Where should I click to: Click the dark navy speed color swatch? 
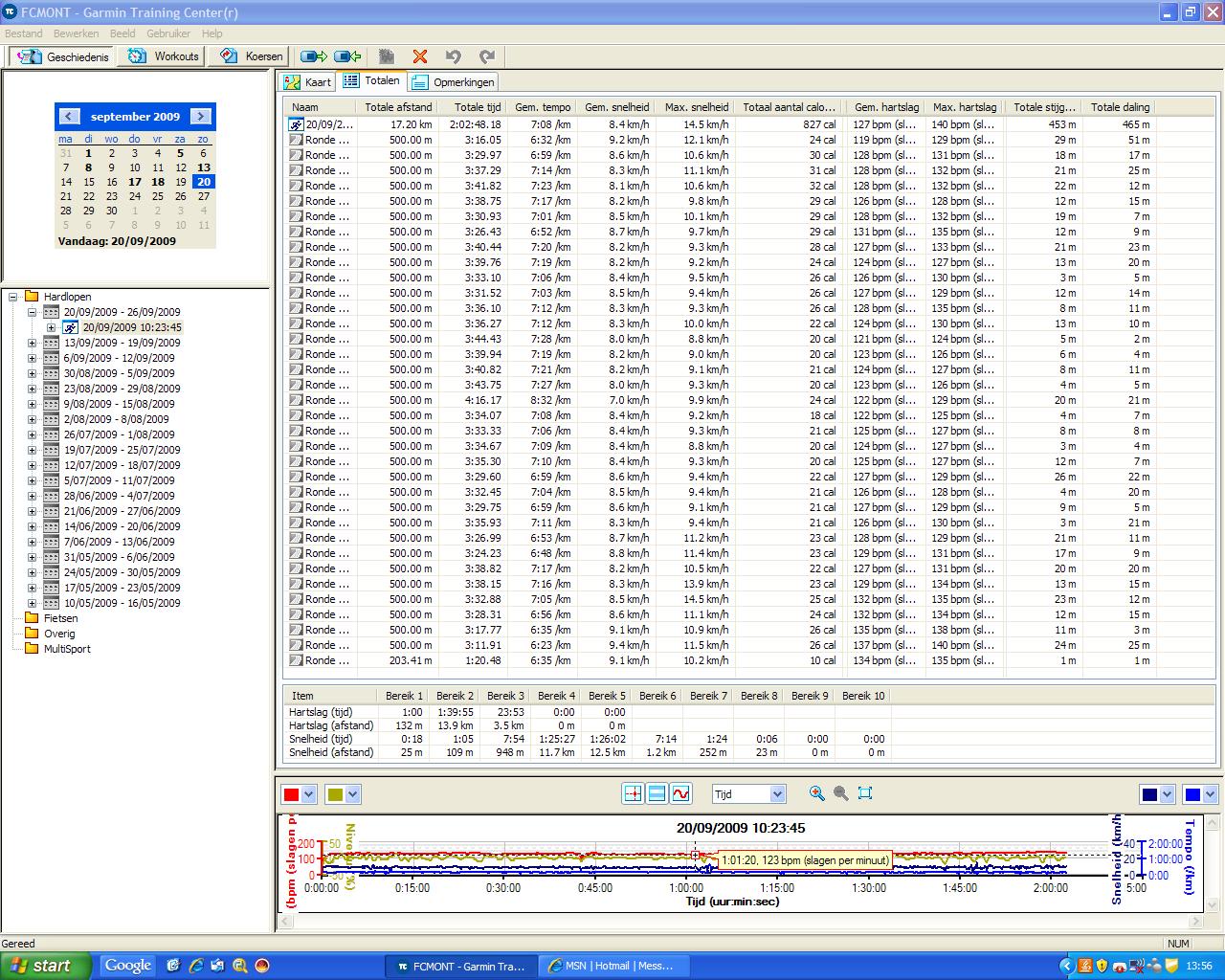(x=1149, y=794)
